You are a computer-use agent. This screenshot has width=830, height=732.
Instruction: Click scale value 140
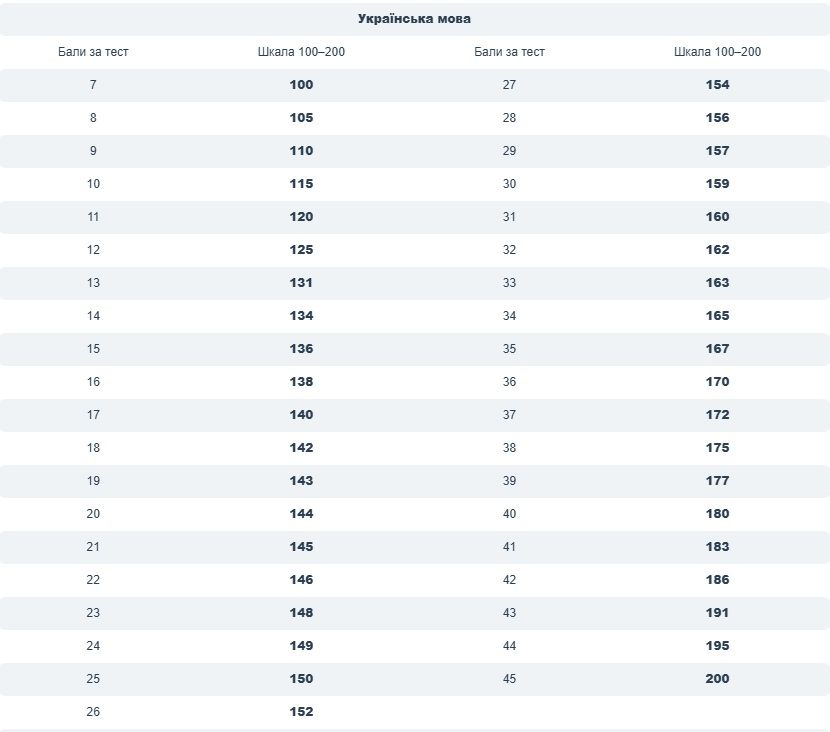pyautogui.click(x=301, y=415)
